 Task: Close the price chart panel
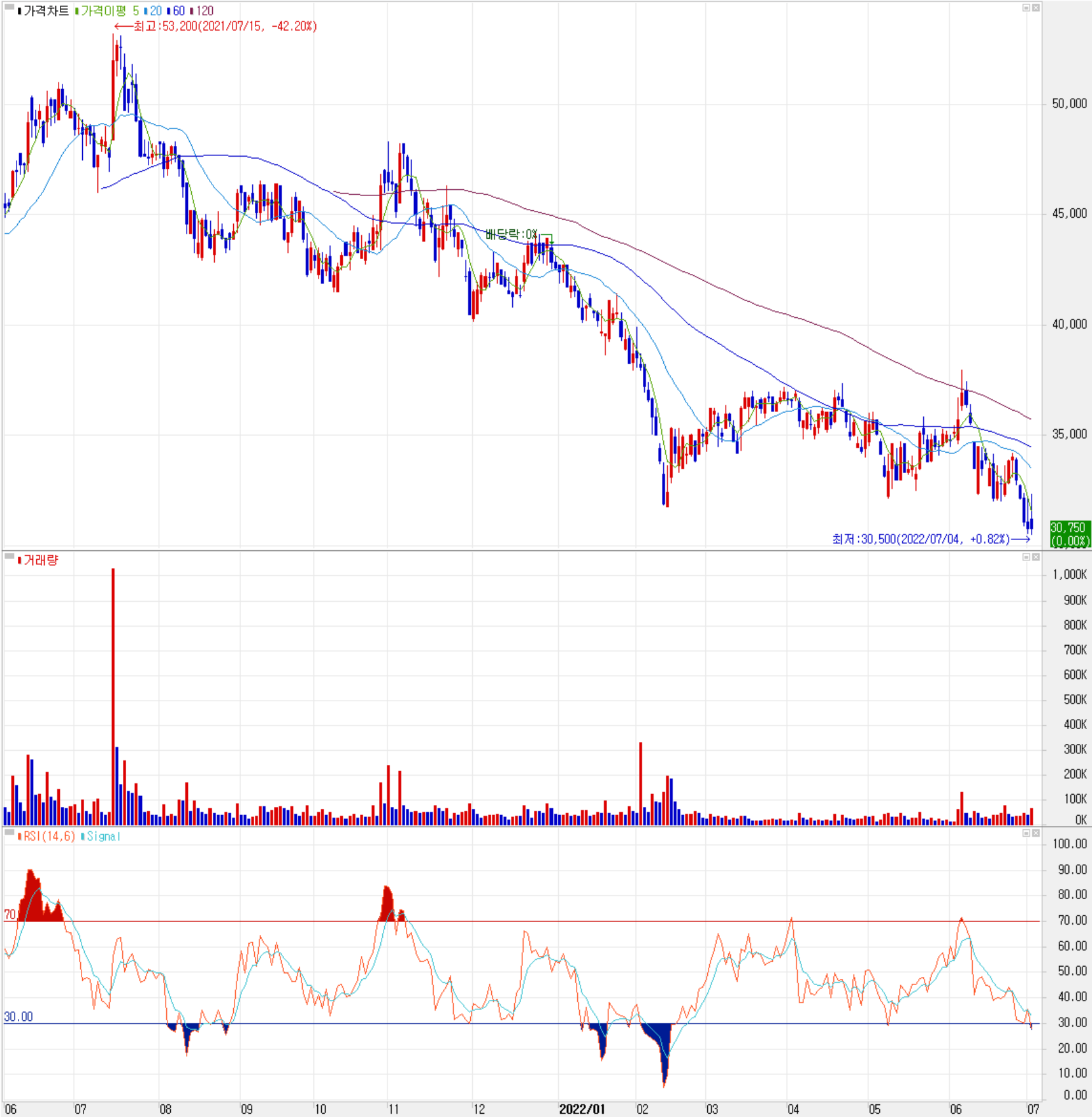pos(1036,8)
